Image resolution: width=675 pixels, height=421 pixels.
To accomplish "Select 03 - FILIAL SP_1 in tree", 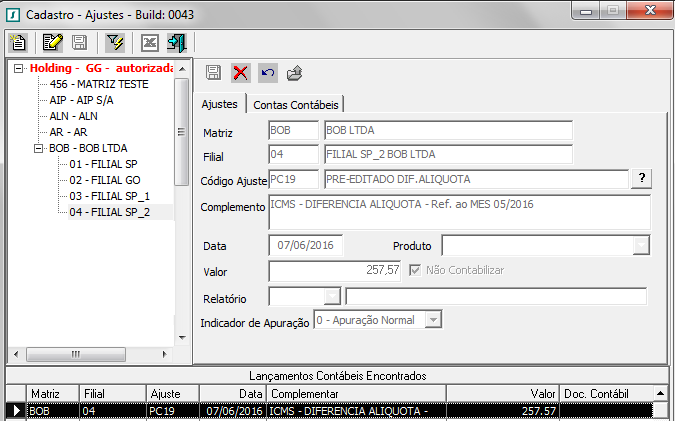I will click(110, 196).
